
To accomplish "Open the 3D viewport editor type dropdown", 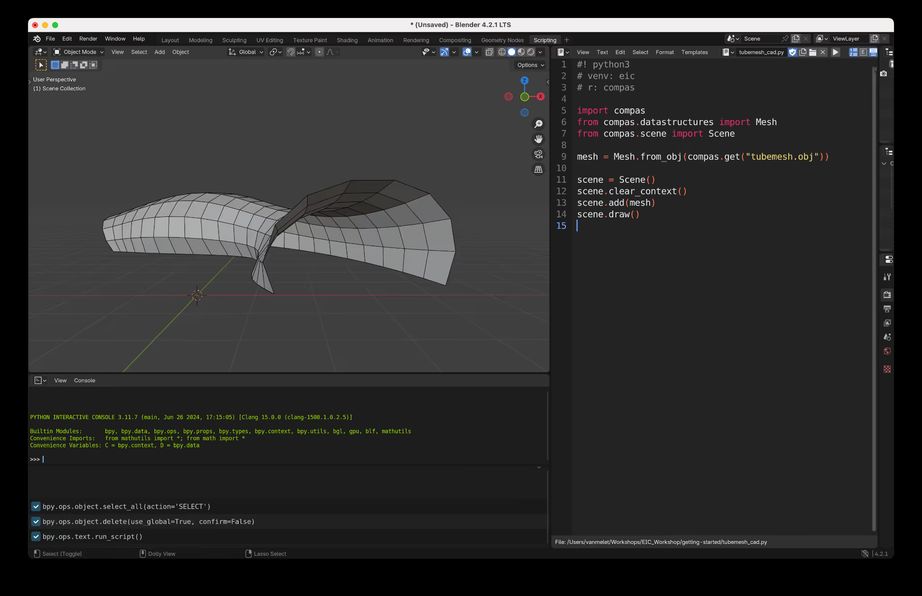I will click(x=40, y=52).
